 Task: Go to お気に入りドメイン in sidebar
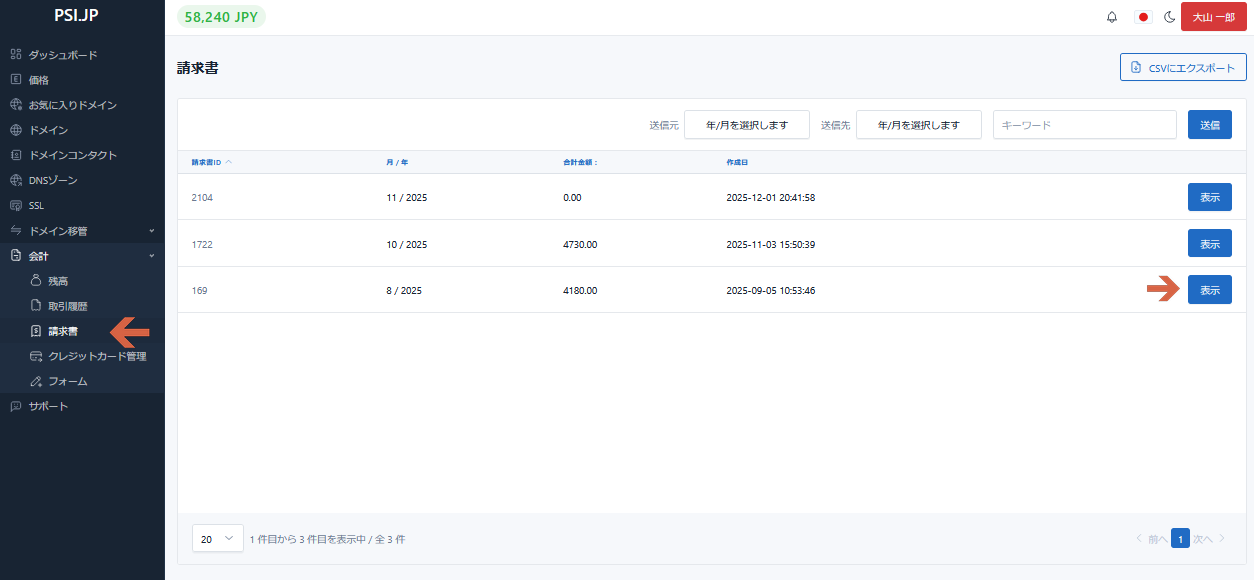pos(72,105)
